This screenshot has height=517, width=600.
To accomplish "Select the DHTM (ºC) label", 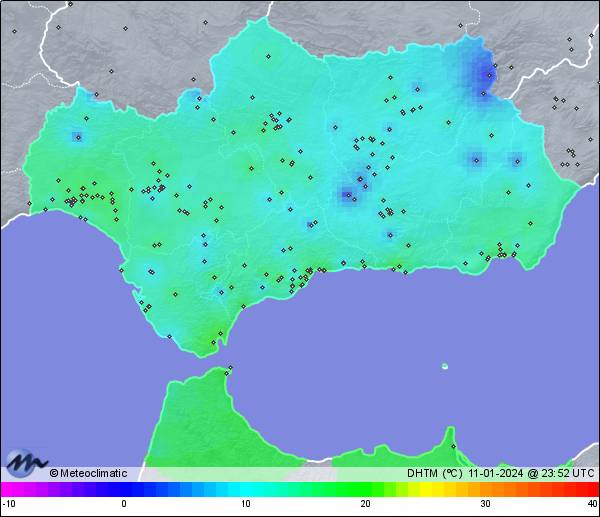I will pos(435,473).
